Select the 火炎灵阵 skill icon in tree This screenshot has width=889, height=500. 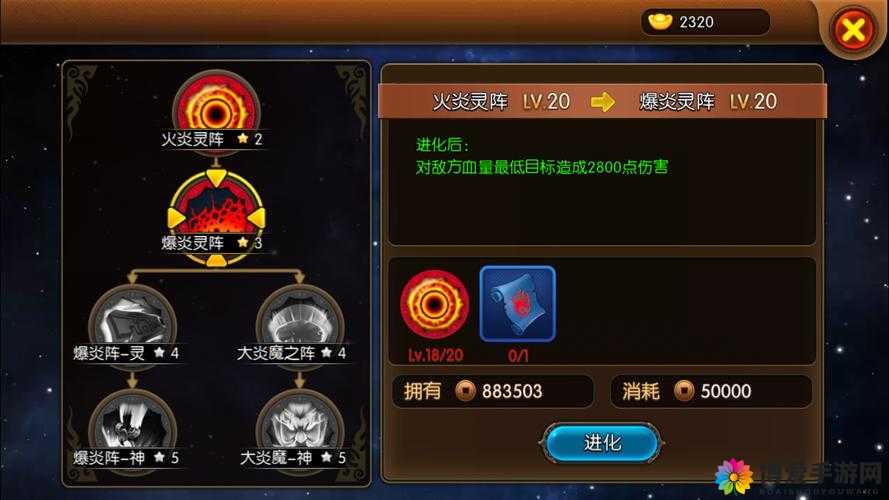[x=216, y=109]
